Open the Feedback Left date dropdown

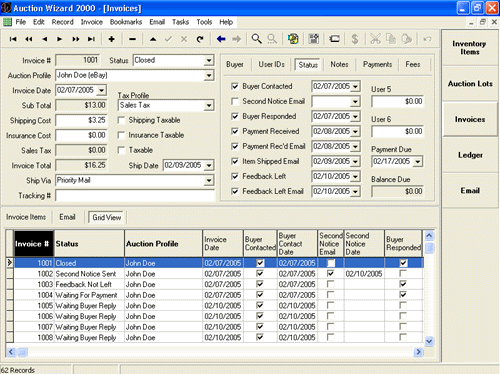click(x=356, y=177)
